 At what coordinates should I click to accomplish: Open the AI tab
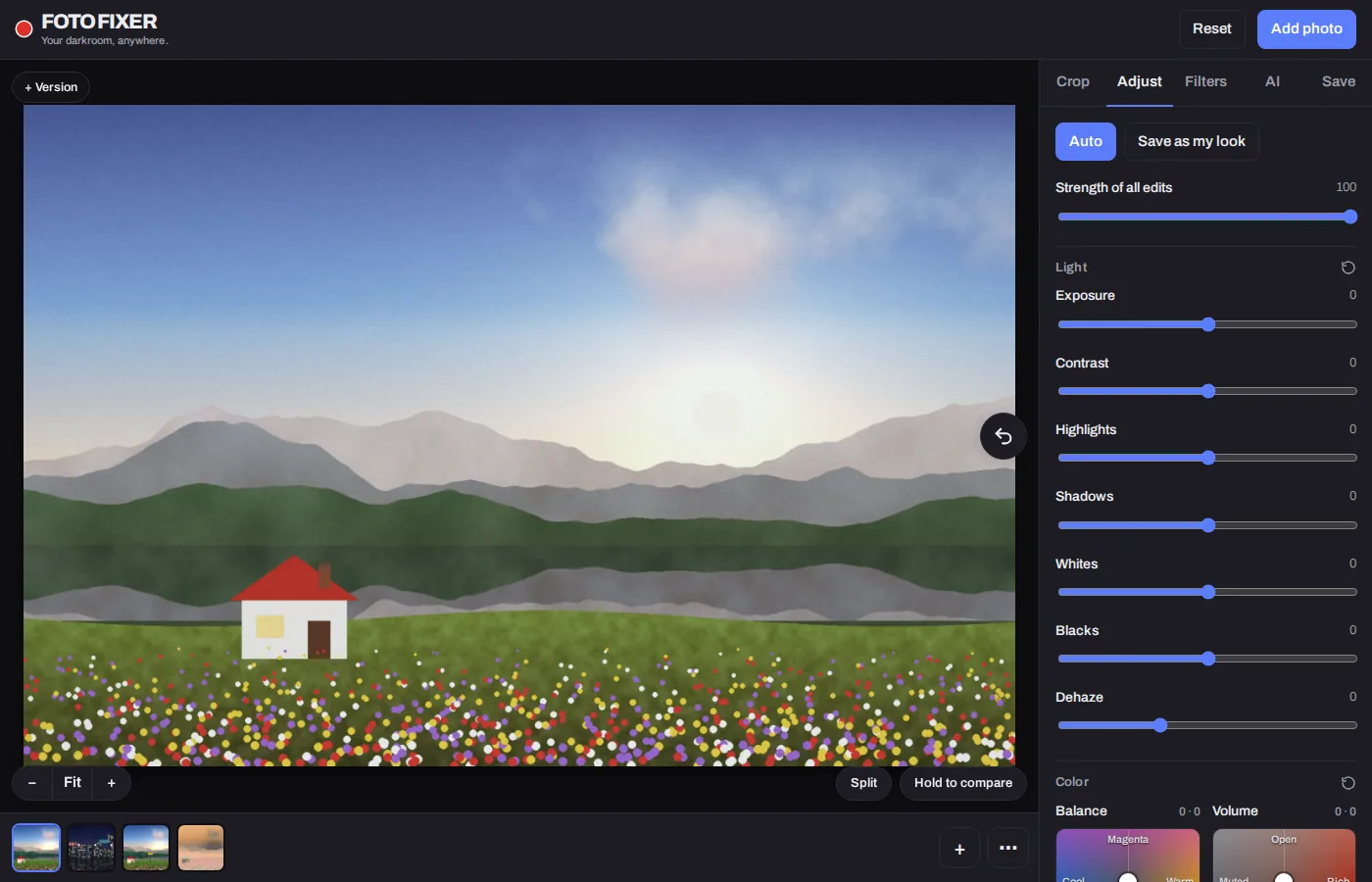click(x=1272, y=81)
